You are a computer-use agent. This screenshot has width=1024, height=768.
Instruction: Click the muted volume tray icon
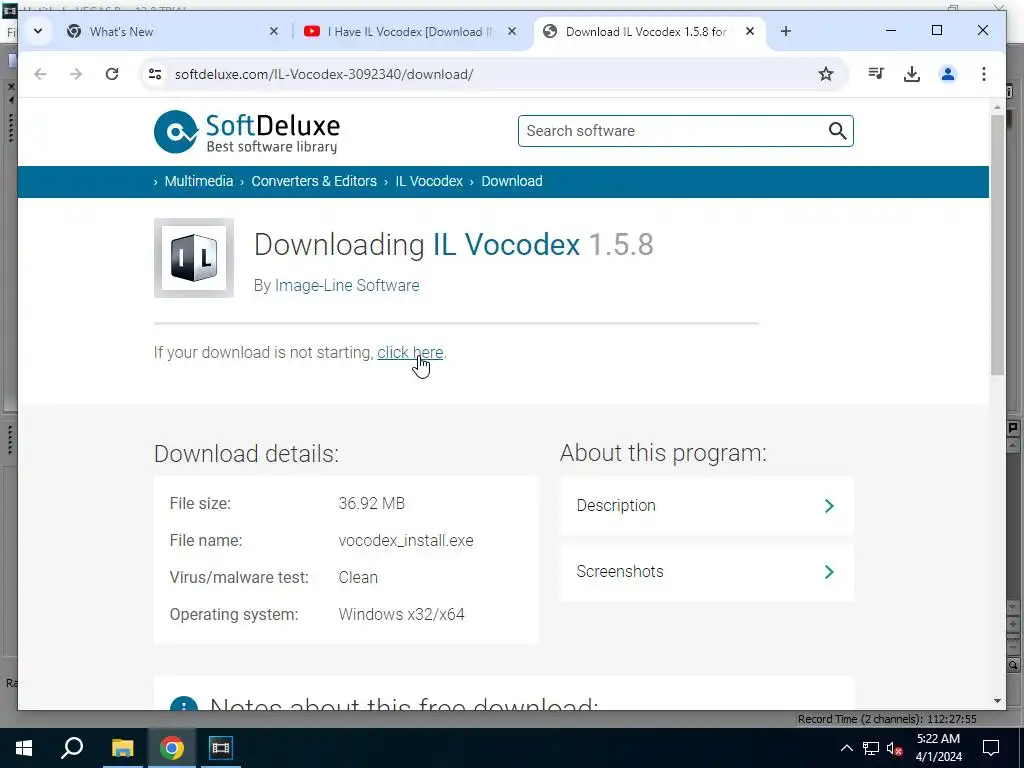(895, 748)
